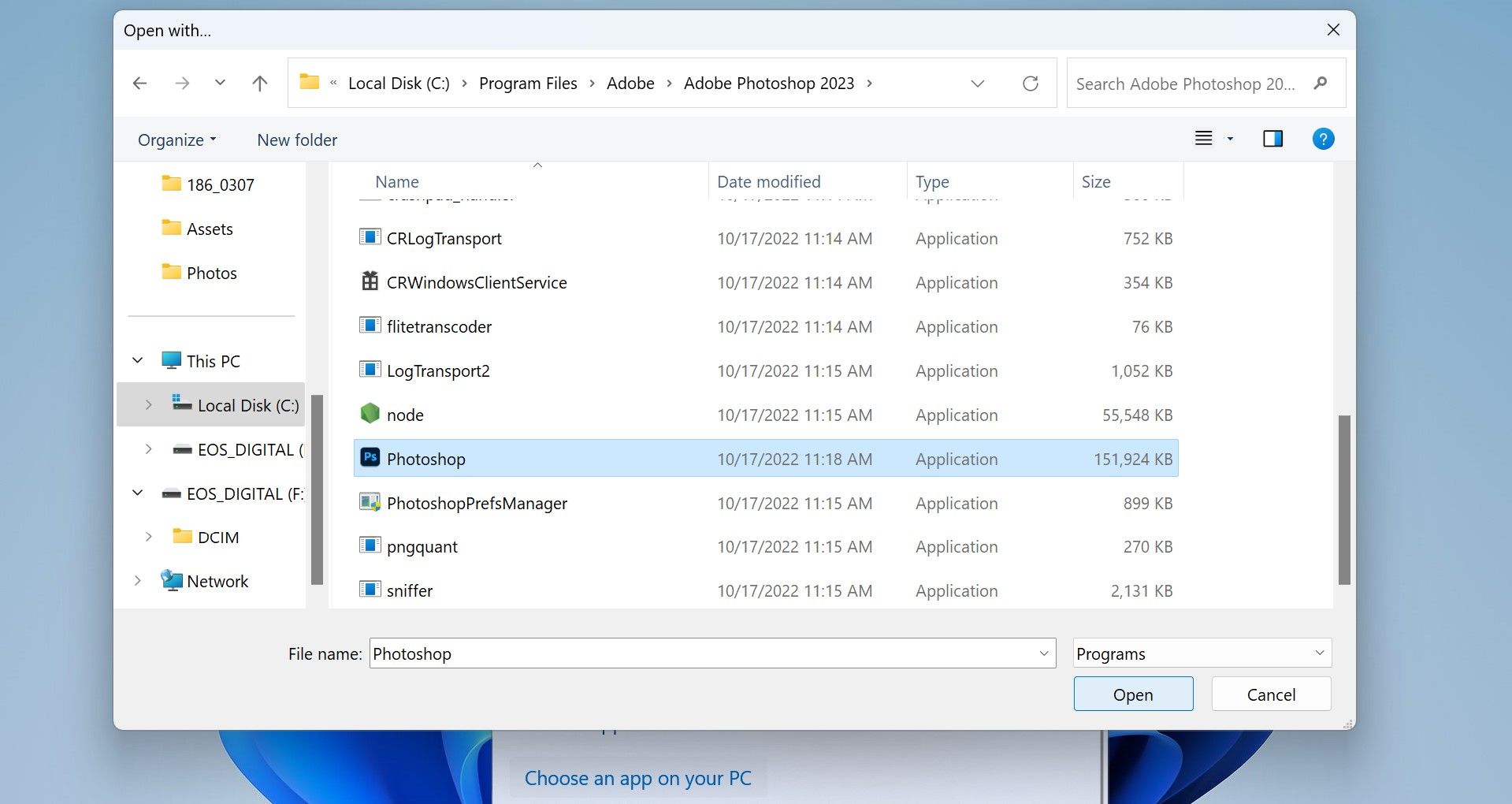Toggle the preview pane icon
The width and height of the screenshot is (1512, 804).
pyautogui.click(x=1272, y=139)
